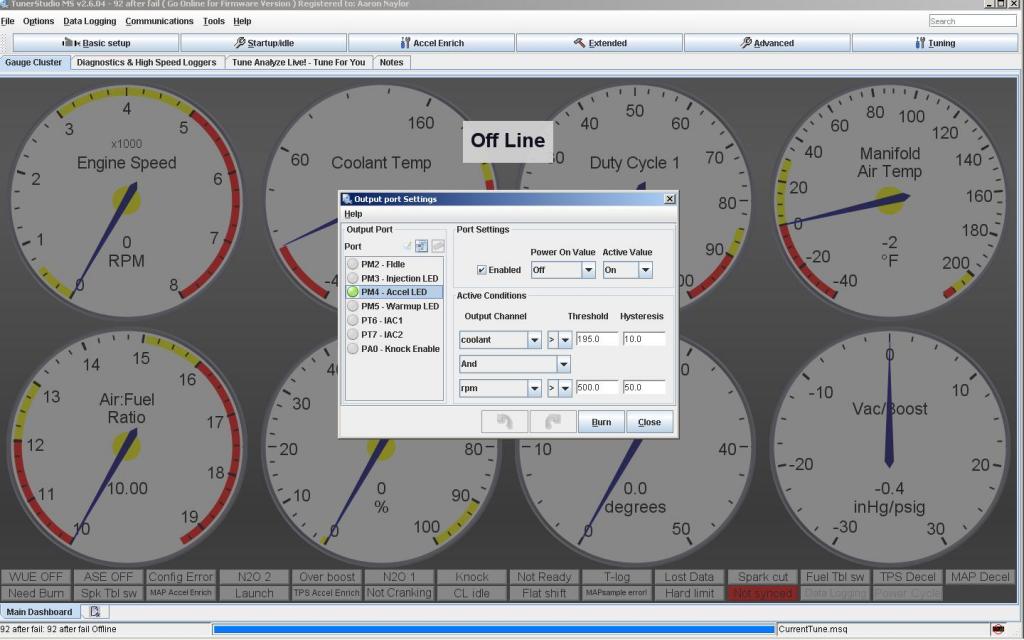Screen dimensions: 1024x640
Task: Switch to Tune Analyze Live! tab
Action: pyautogui.click(x=298, y=62)
